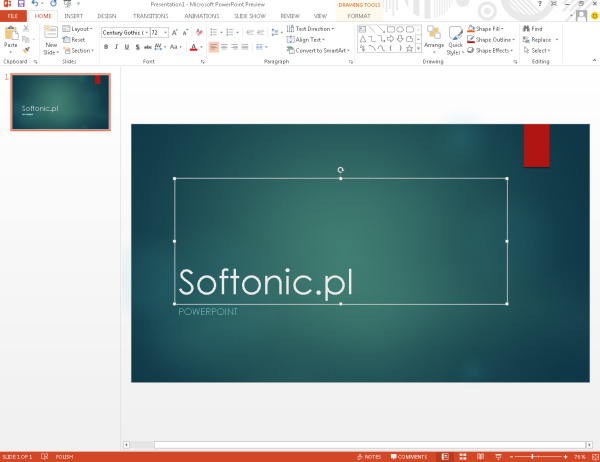The image size is (600, 462).
Task: Click the Clear All Formatting icon
Action: tap(199, 32)
